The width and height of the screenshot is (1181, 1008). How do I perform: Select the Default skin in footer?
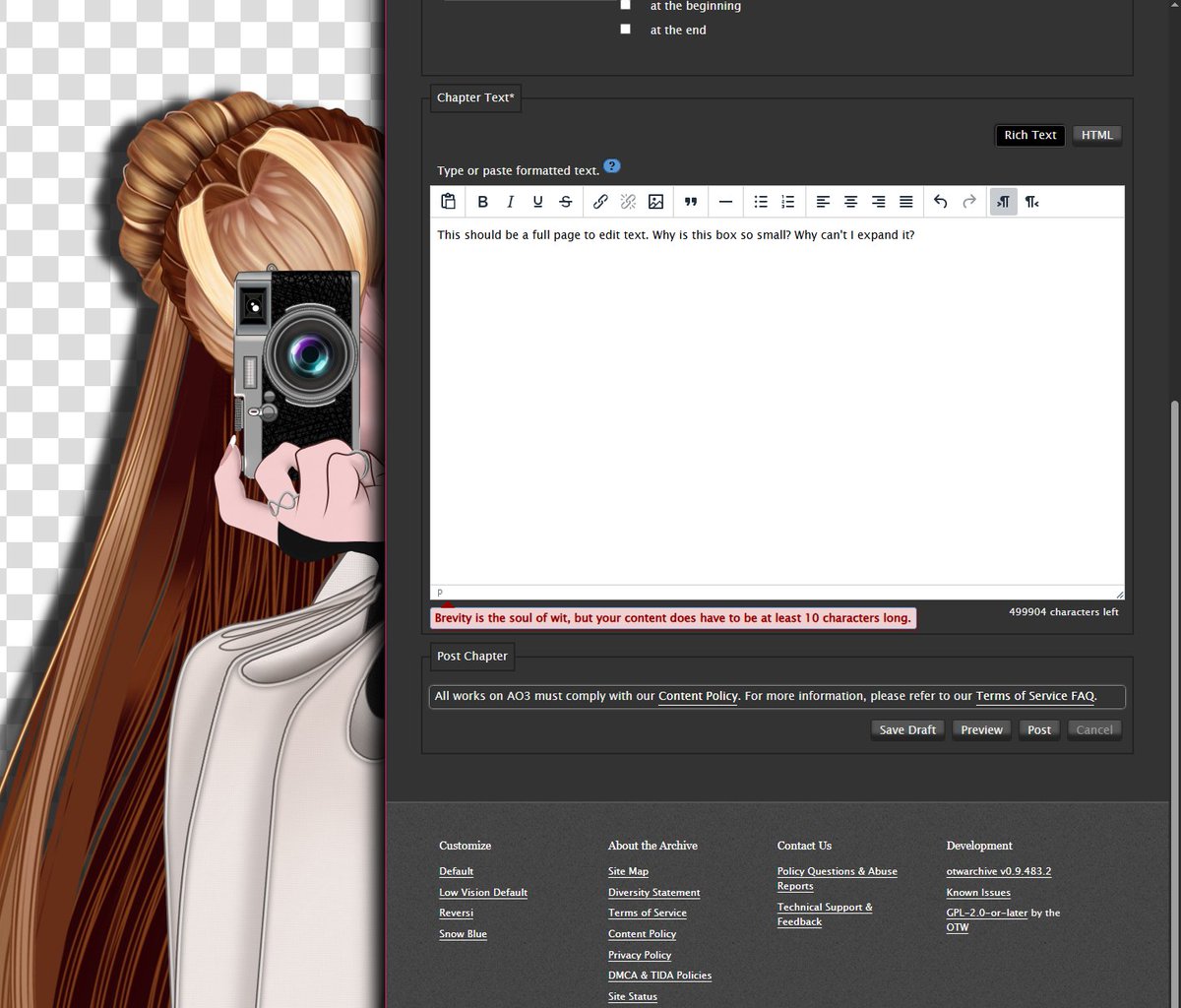pyautogui.click(x=456, y=872)
